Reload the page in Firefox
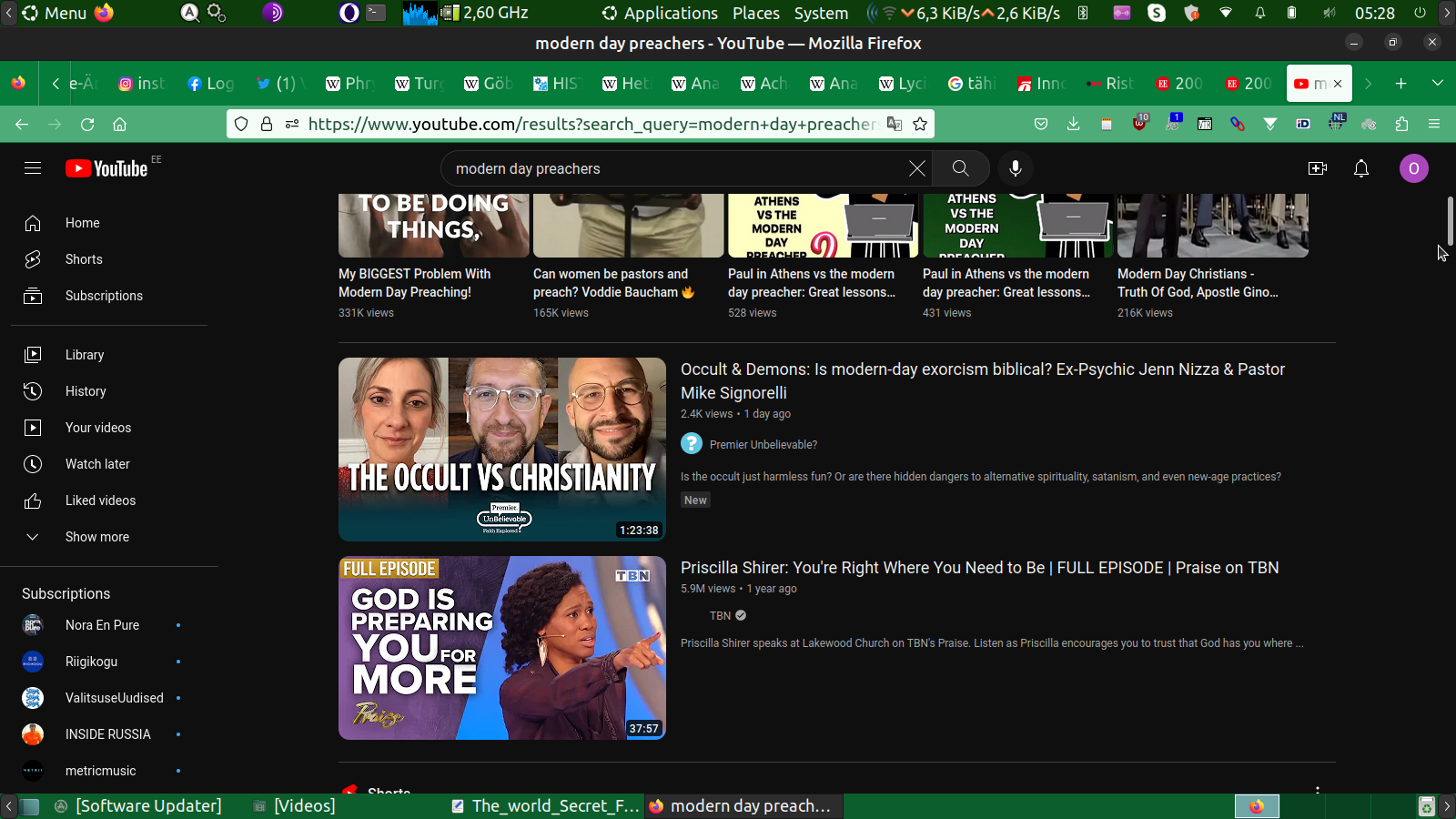 coord(87,125)
